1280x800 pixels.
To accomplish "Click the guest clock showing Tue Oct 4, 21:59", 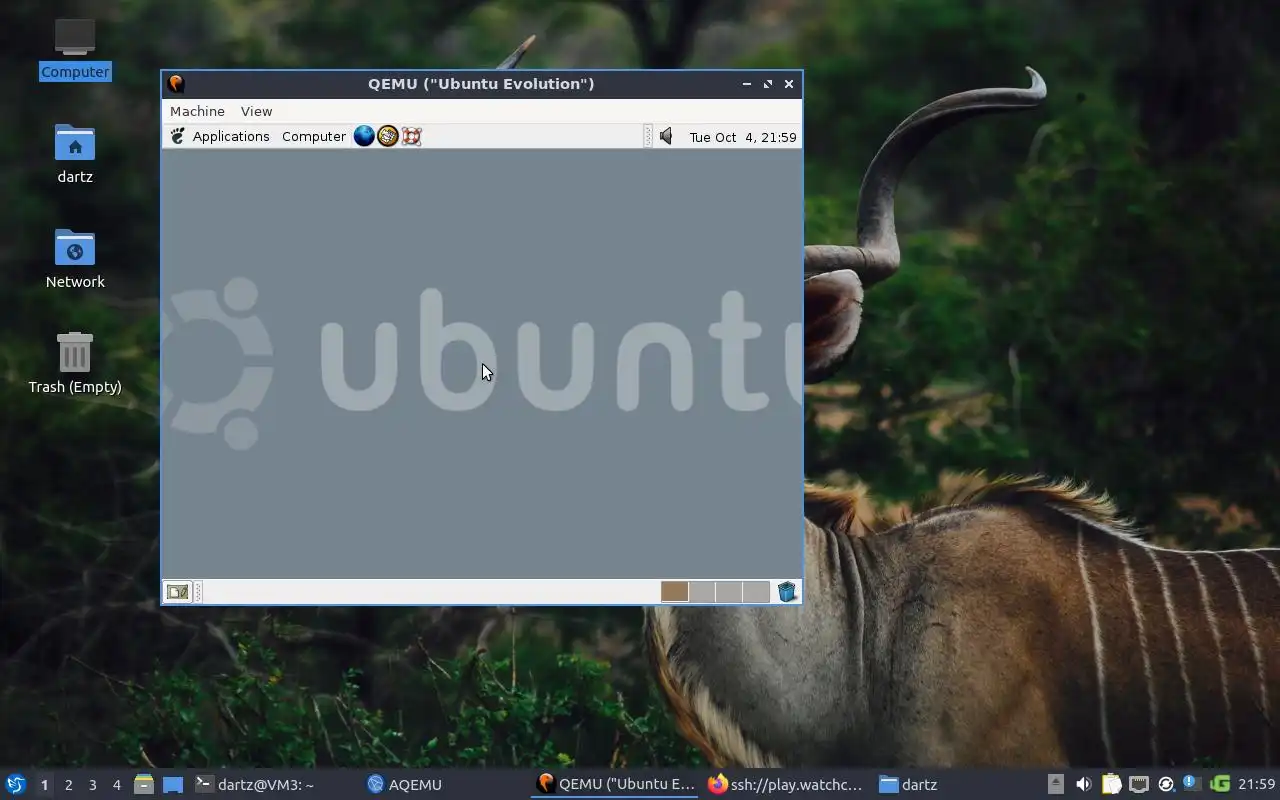I will point(743,137).
